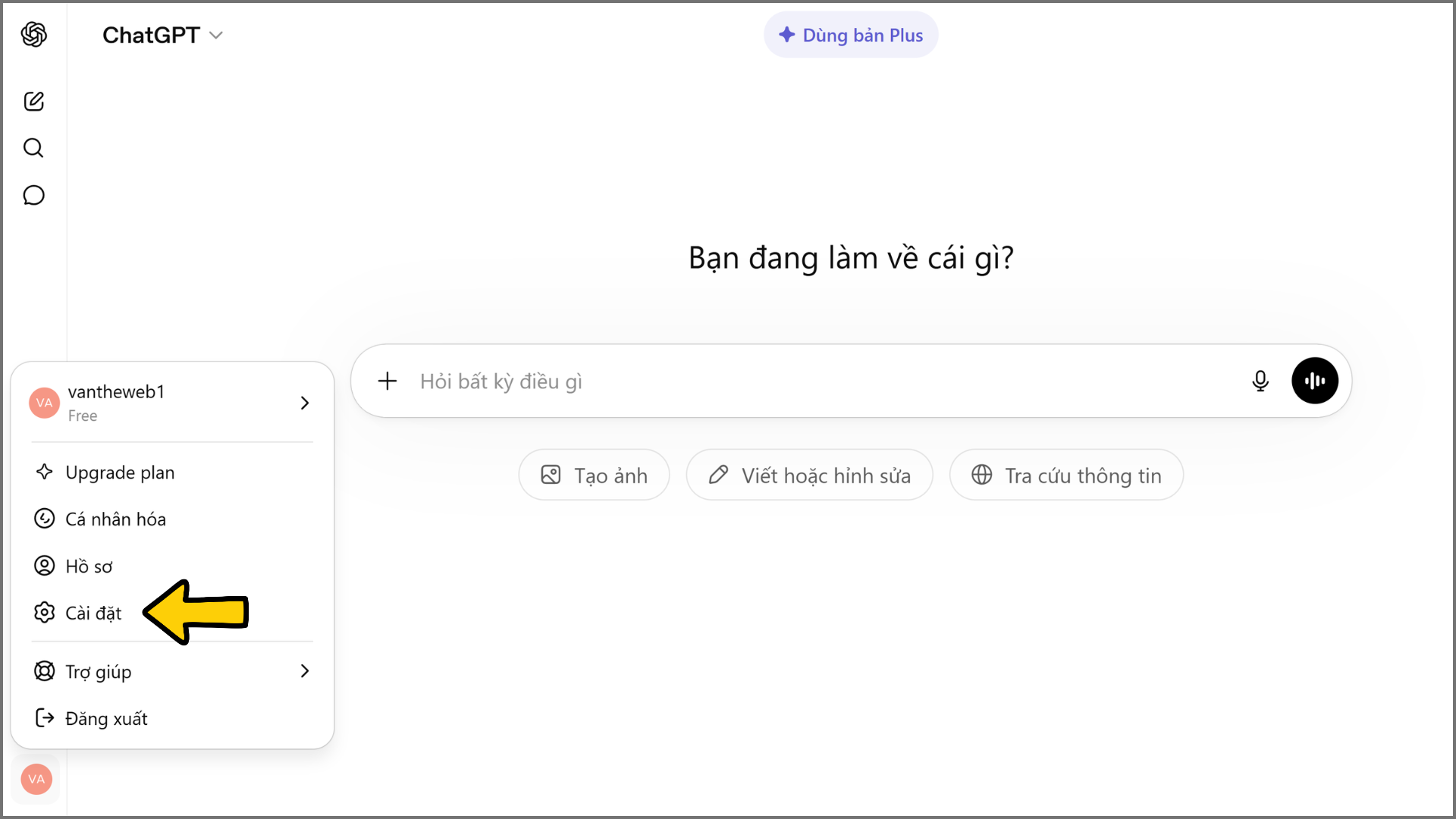This screenshot has height=819, width=1456.
Task: Click the VA avatar next to vantheweb1
Action: (45, 403)
